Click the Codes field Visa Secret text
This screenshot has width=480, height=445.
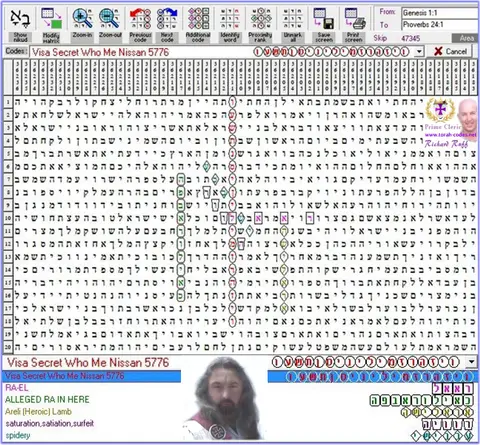pos(101,52)
